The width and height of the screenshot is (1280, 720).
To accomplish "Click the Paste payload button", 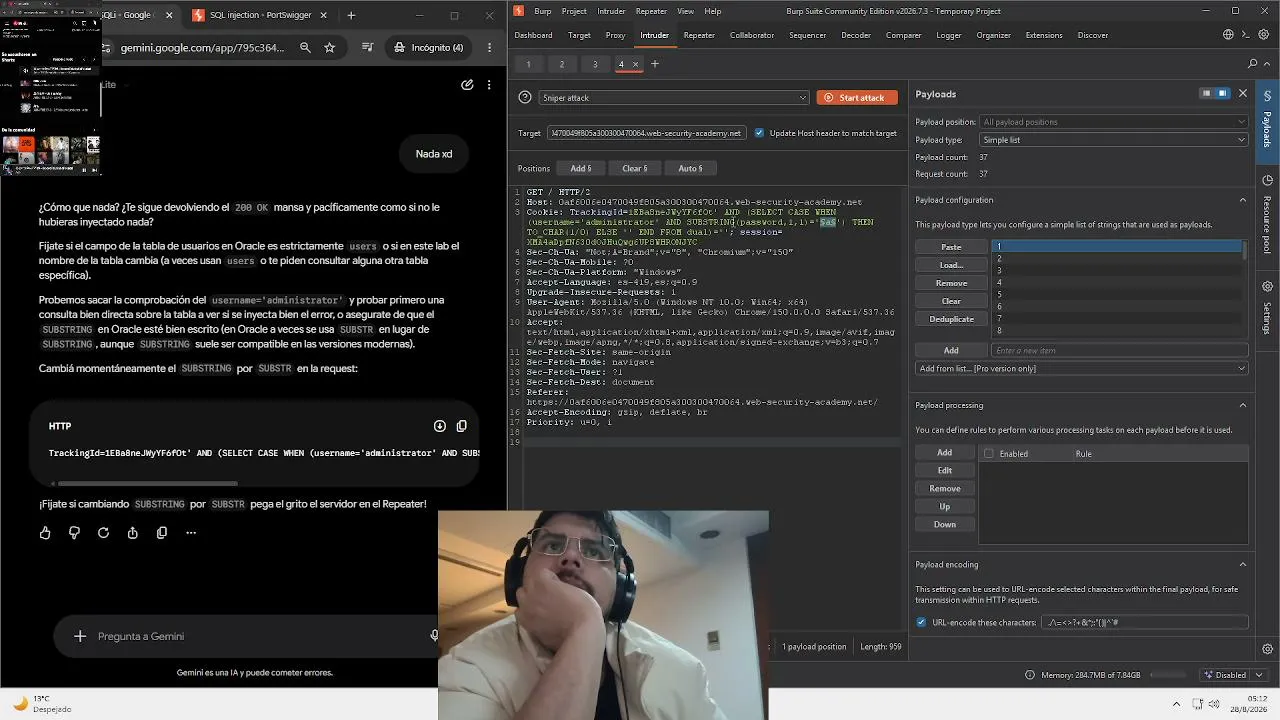I will click(x=951, y=247).
